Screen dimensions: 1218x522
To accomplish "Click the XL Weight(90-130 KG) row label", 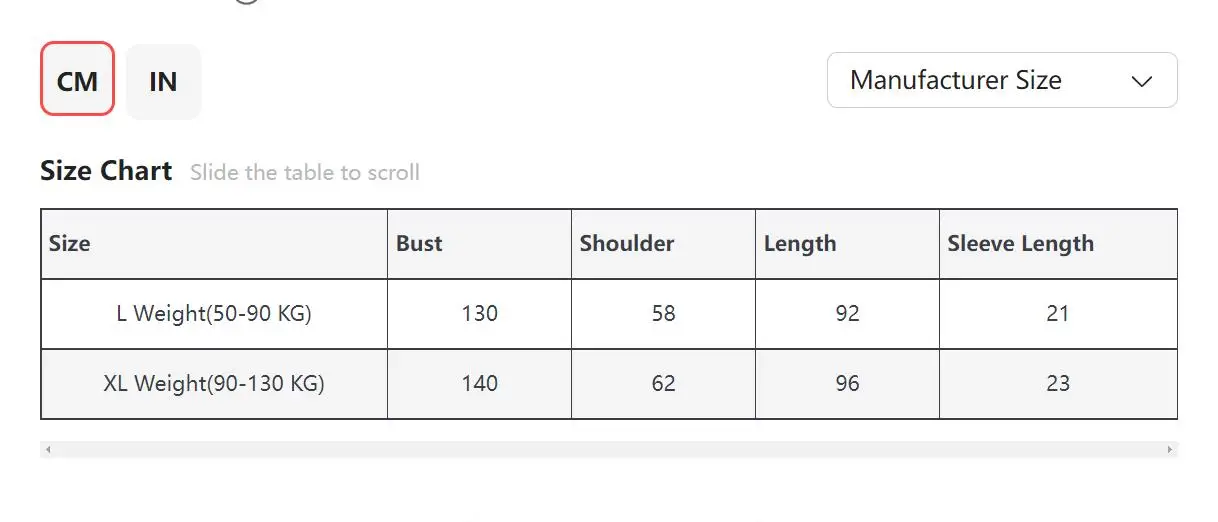I will coord(214,383).
